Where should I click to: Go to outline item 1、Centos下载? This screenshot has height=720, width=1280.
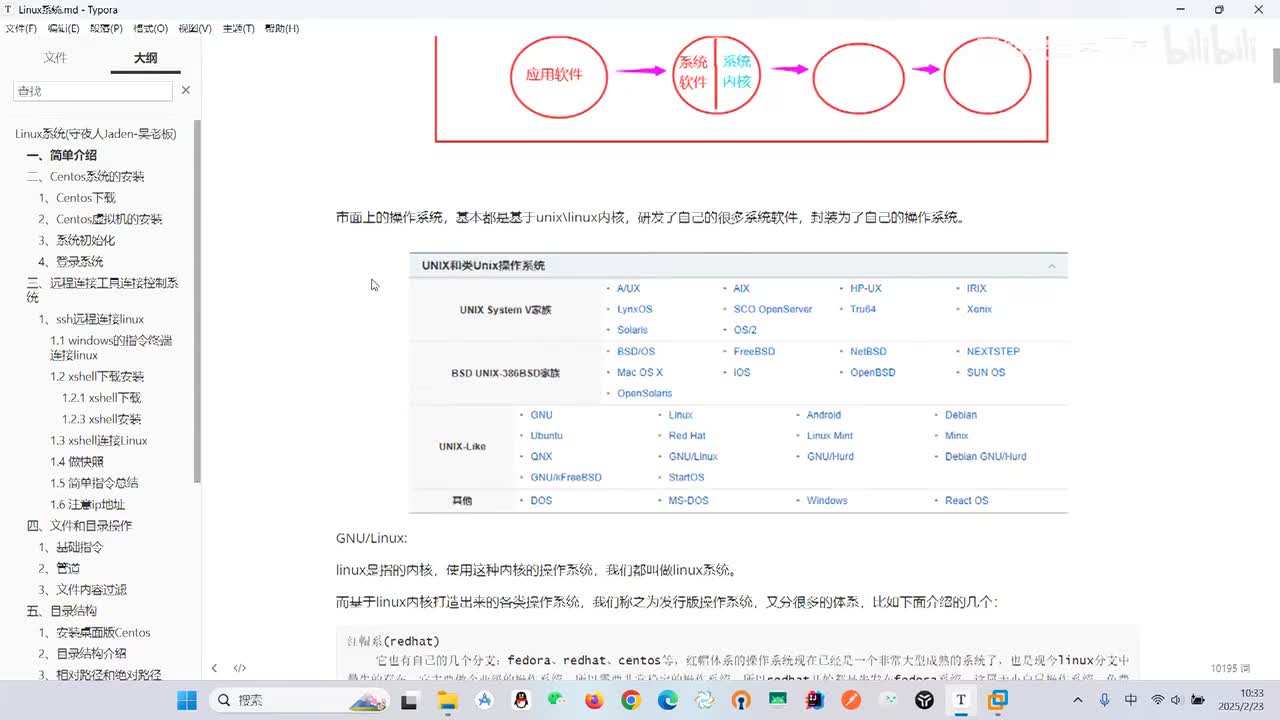(x=77, y=198)
